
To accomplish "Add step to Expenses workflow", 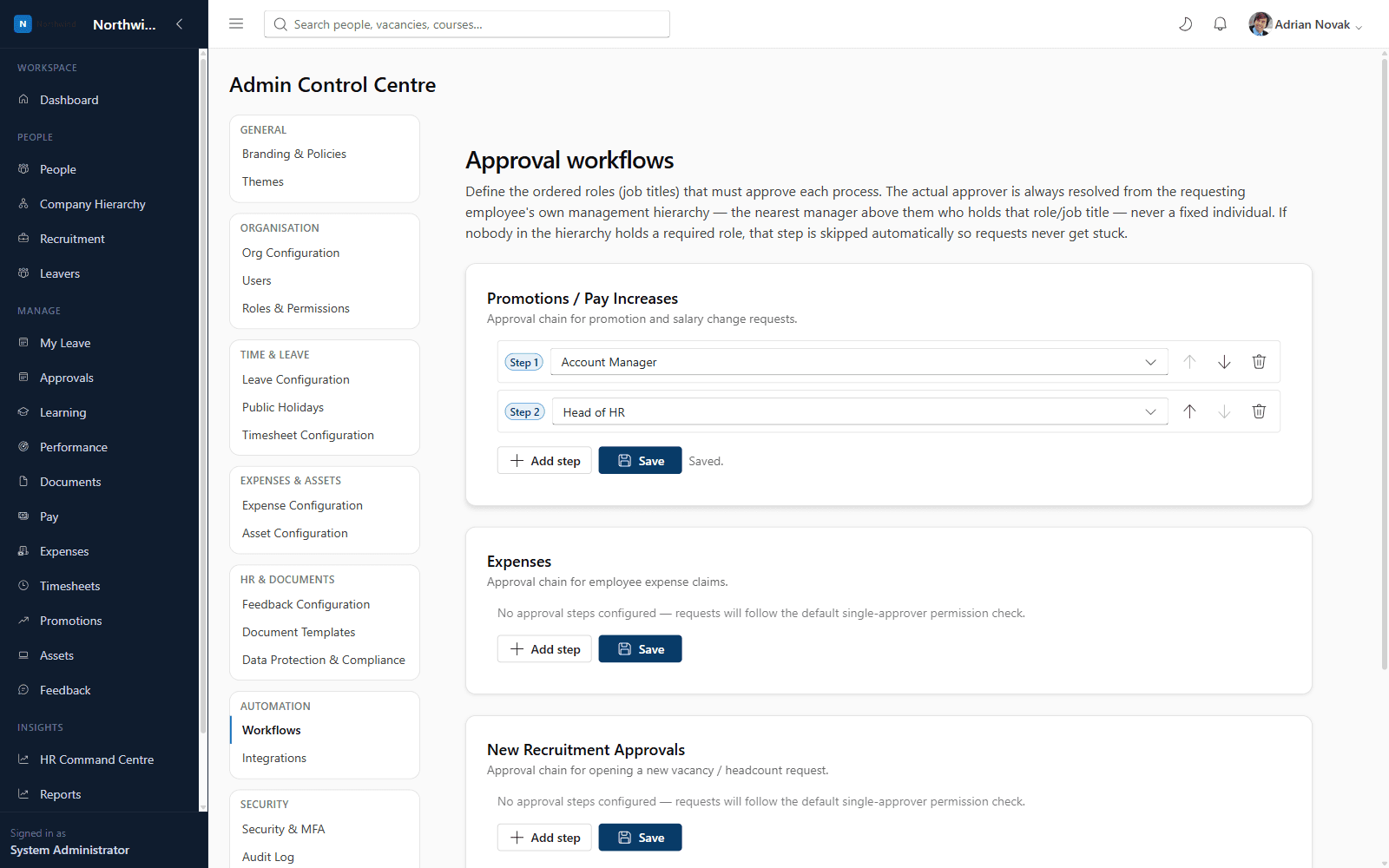I will pos(544,649).
